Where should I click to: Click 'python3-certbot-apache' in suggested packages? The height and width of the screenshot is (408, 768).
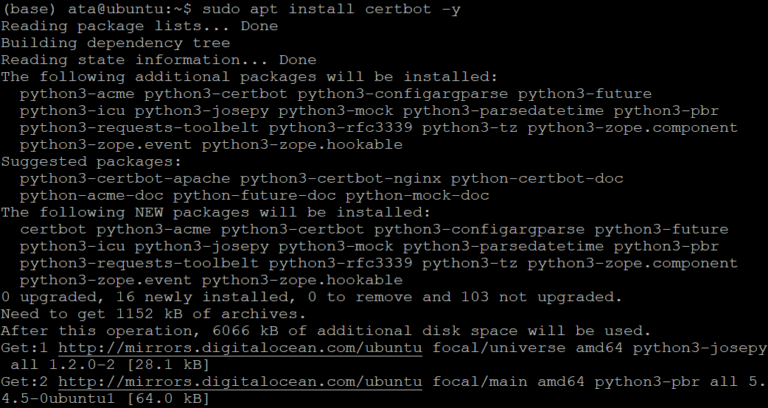click(125, 179)
